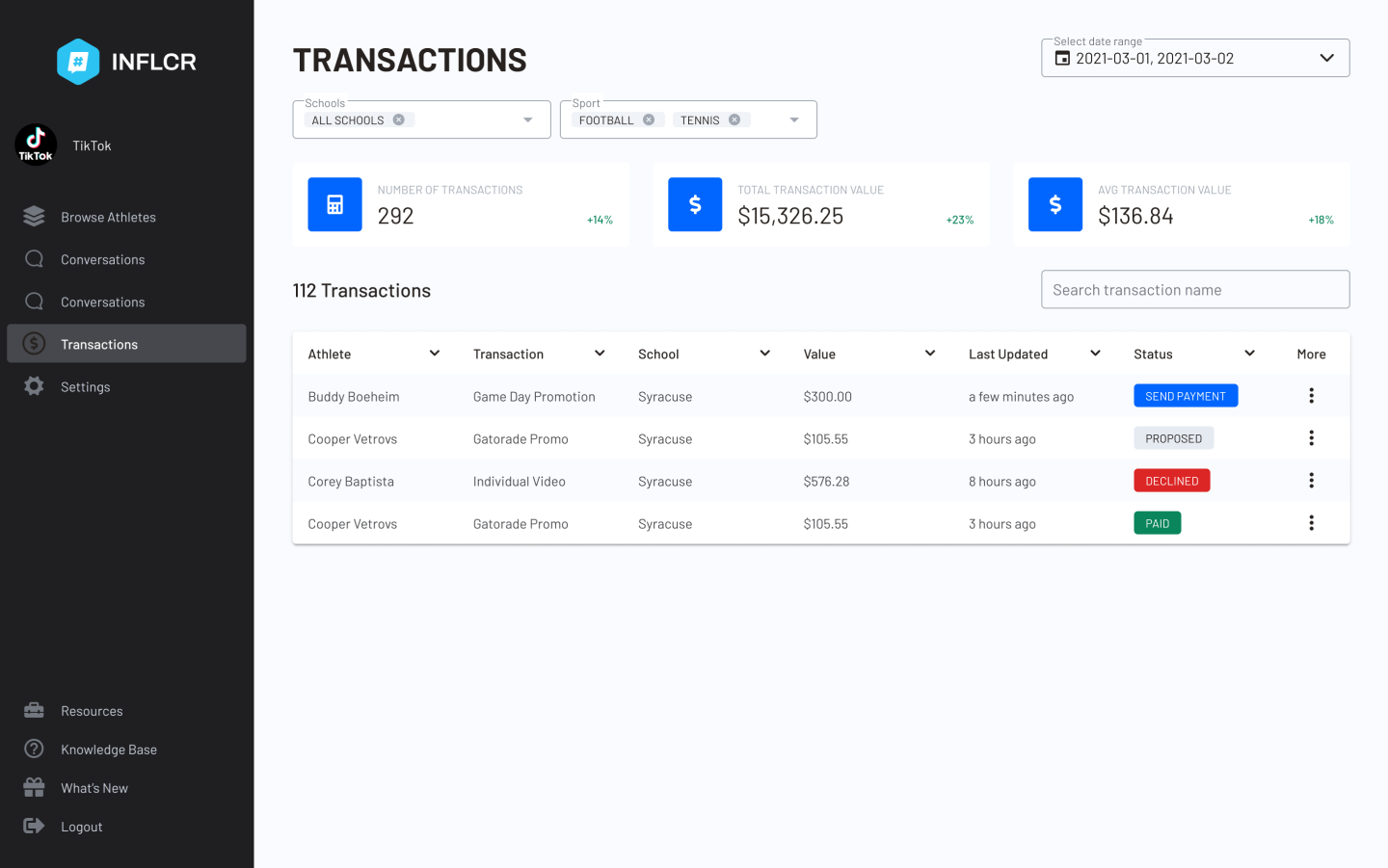Click dollar icon on Total Transaction Value card
This screenshot has height=868, width=1388.
coord(695,204)
